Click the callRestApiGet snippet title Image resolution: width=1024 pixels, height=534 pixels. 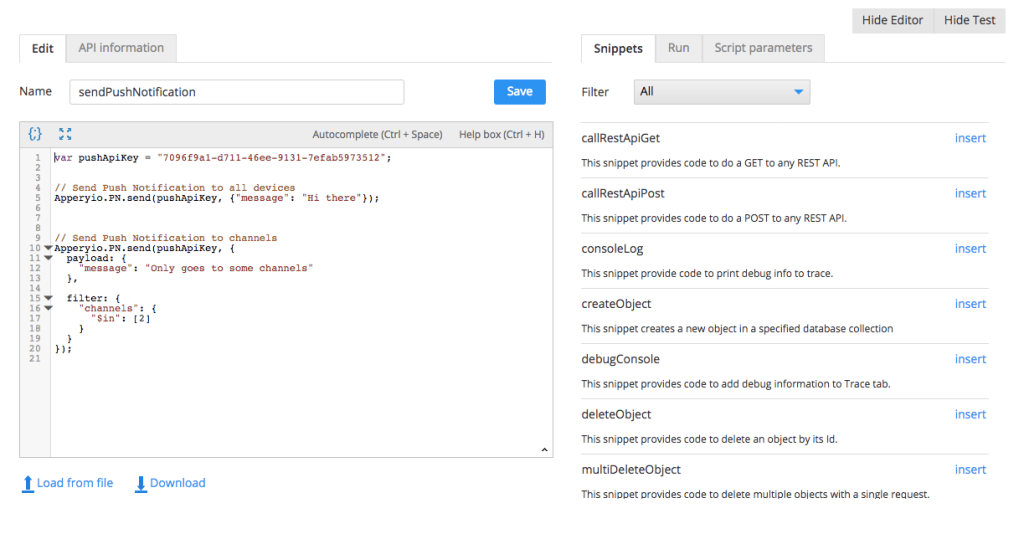tap(620, 138)
